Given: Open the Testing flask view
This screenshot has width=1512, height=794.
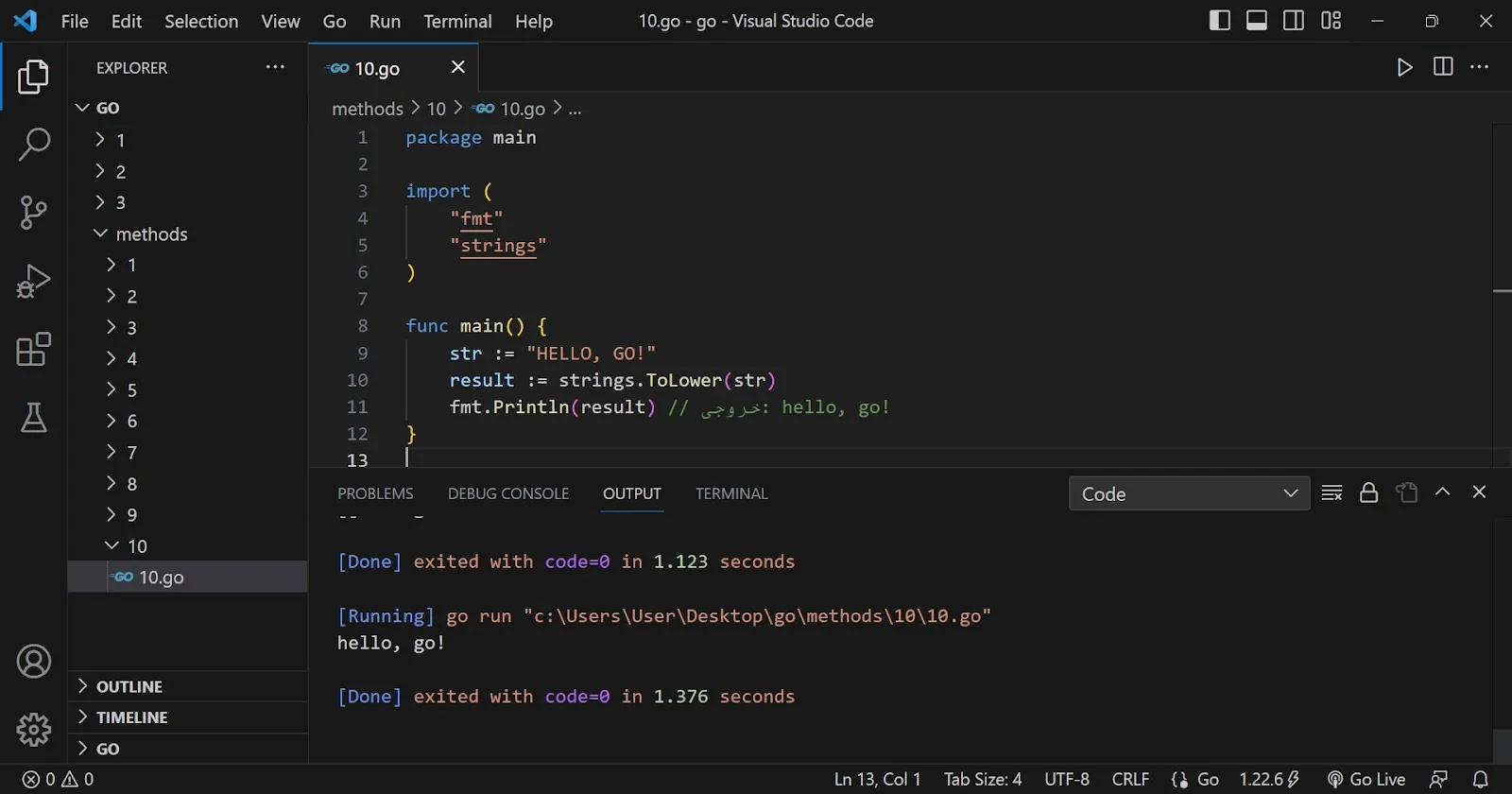Looking at the screenshot, I should coord(33,417).
